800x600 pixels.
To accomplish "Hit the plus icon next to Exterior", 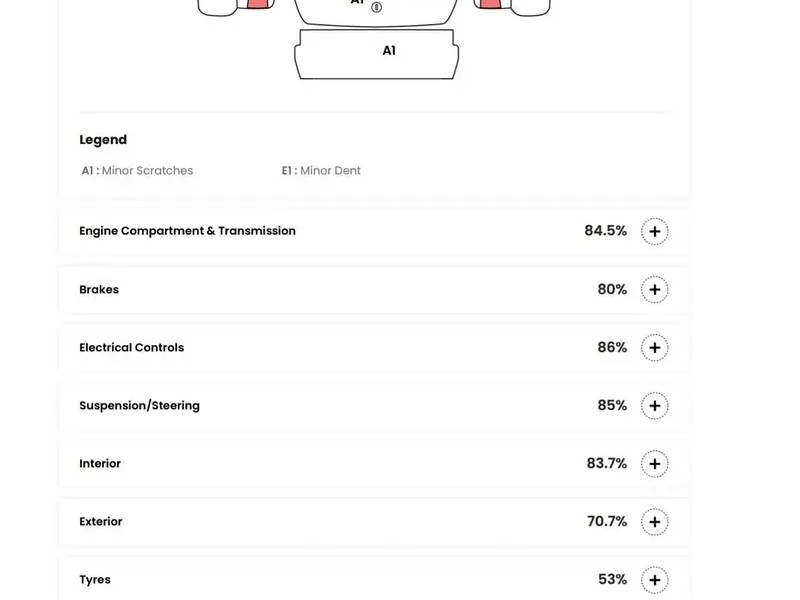I will [654, 522].
